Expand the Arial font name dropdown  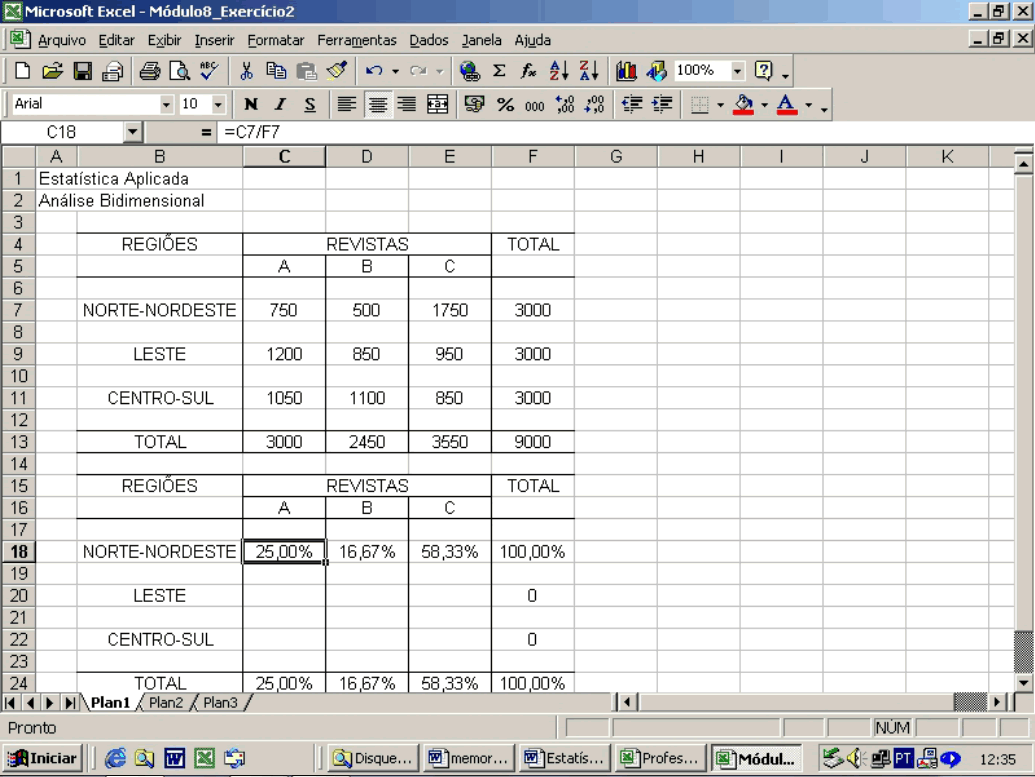pos(166,104)
